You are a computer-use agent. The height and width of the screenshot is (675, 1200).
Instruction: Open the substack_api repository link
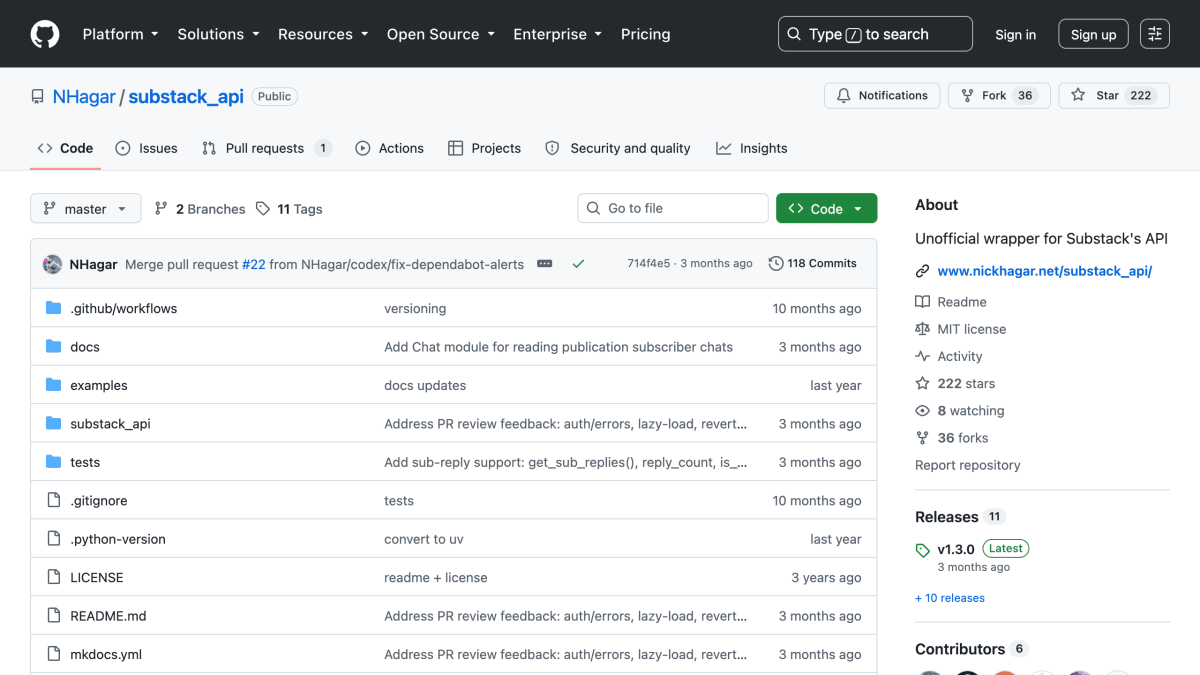point(186,97)
